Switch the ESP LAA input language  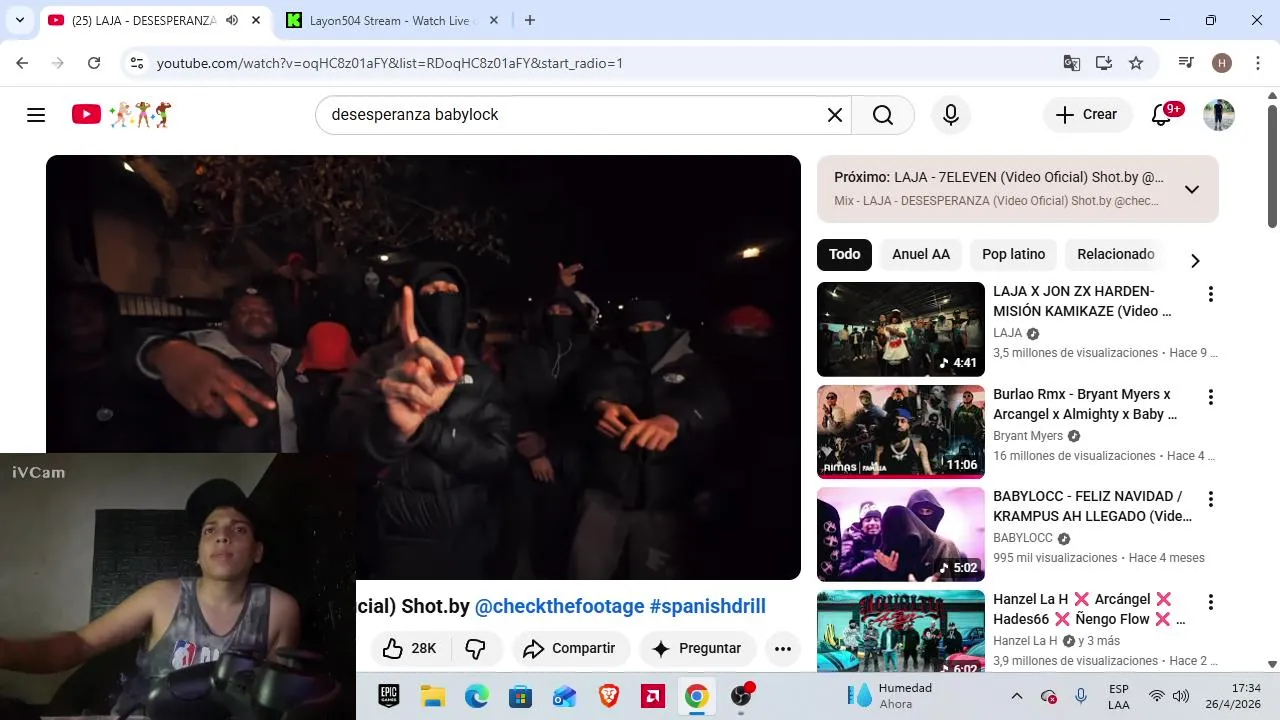tap(1119, 696)
